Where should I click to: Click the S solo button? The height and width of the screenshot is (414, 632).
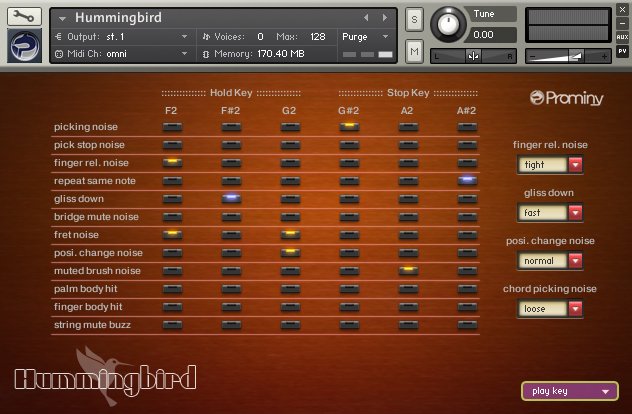click(414, 21)
